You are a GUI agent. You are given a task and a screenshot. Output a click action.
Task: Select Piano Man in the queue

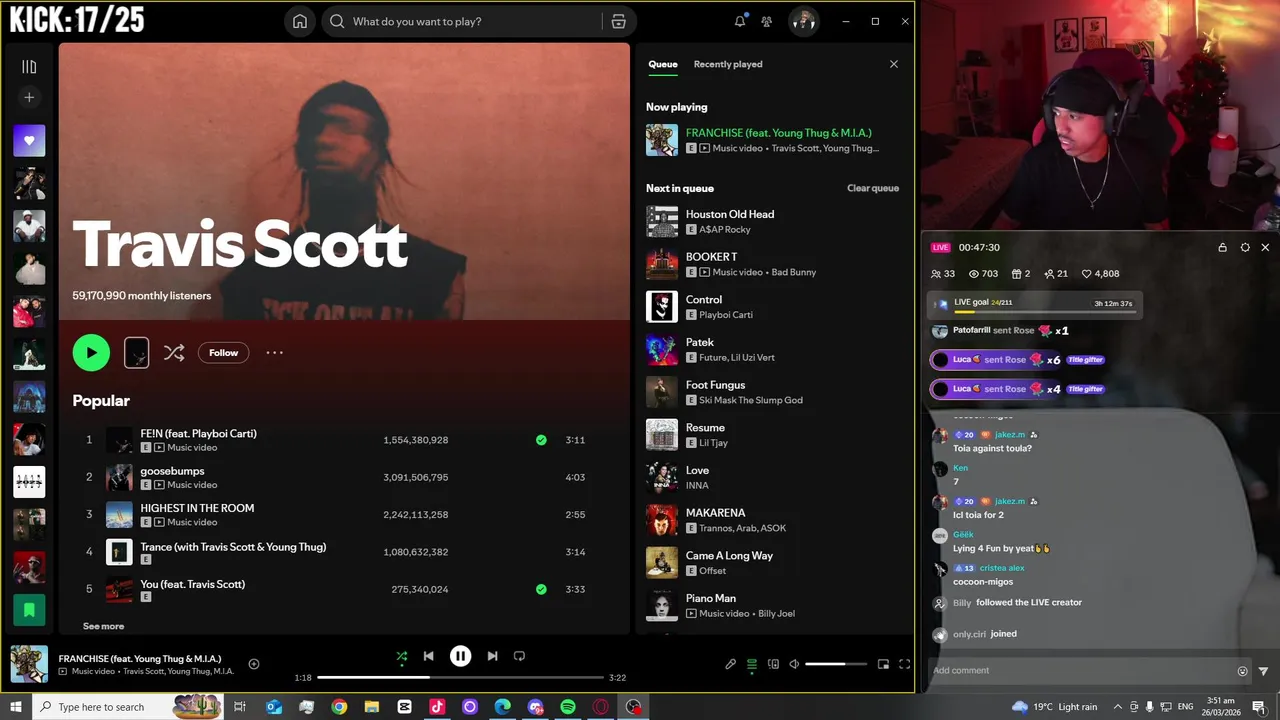coord(772,605)
